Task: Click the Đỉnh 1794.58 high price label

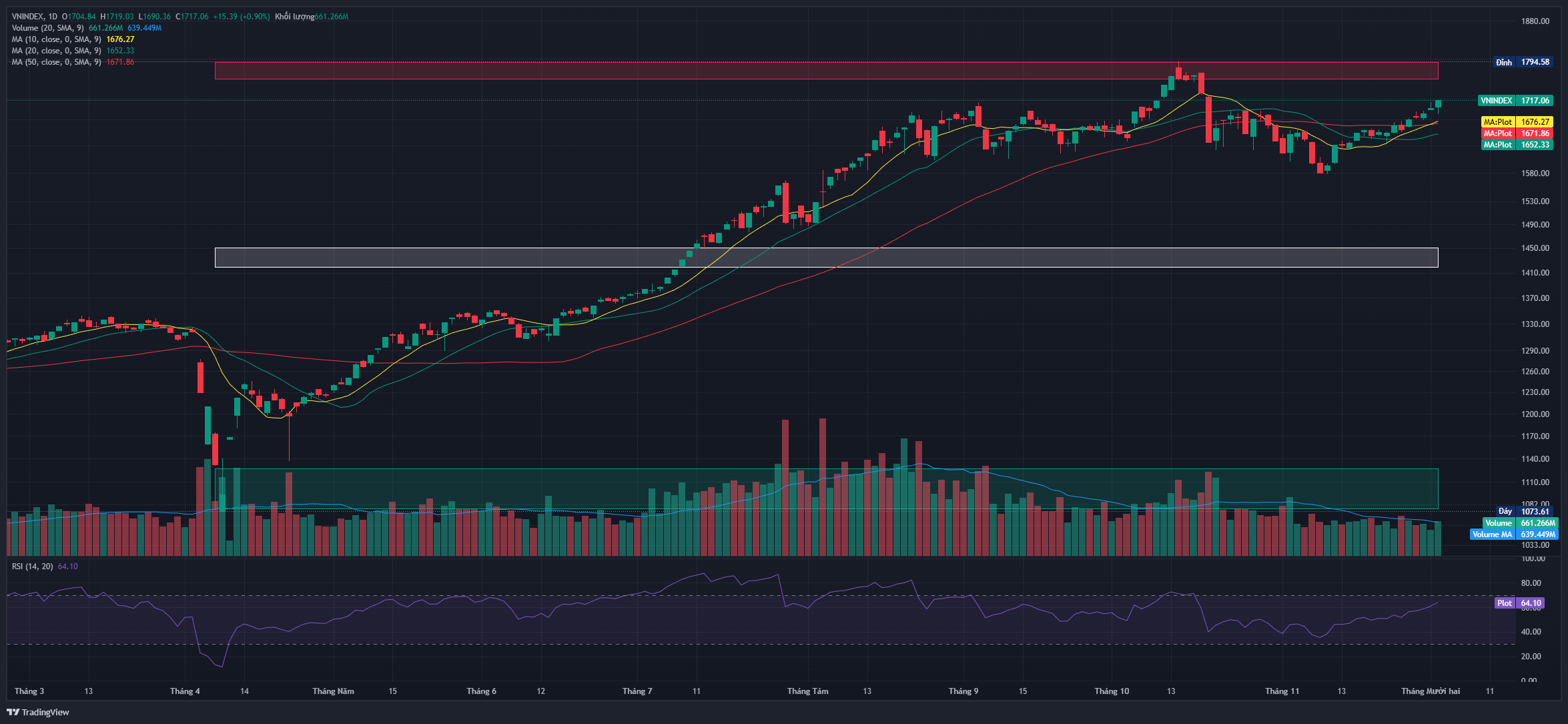Action: (1523, 62)
